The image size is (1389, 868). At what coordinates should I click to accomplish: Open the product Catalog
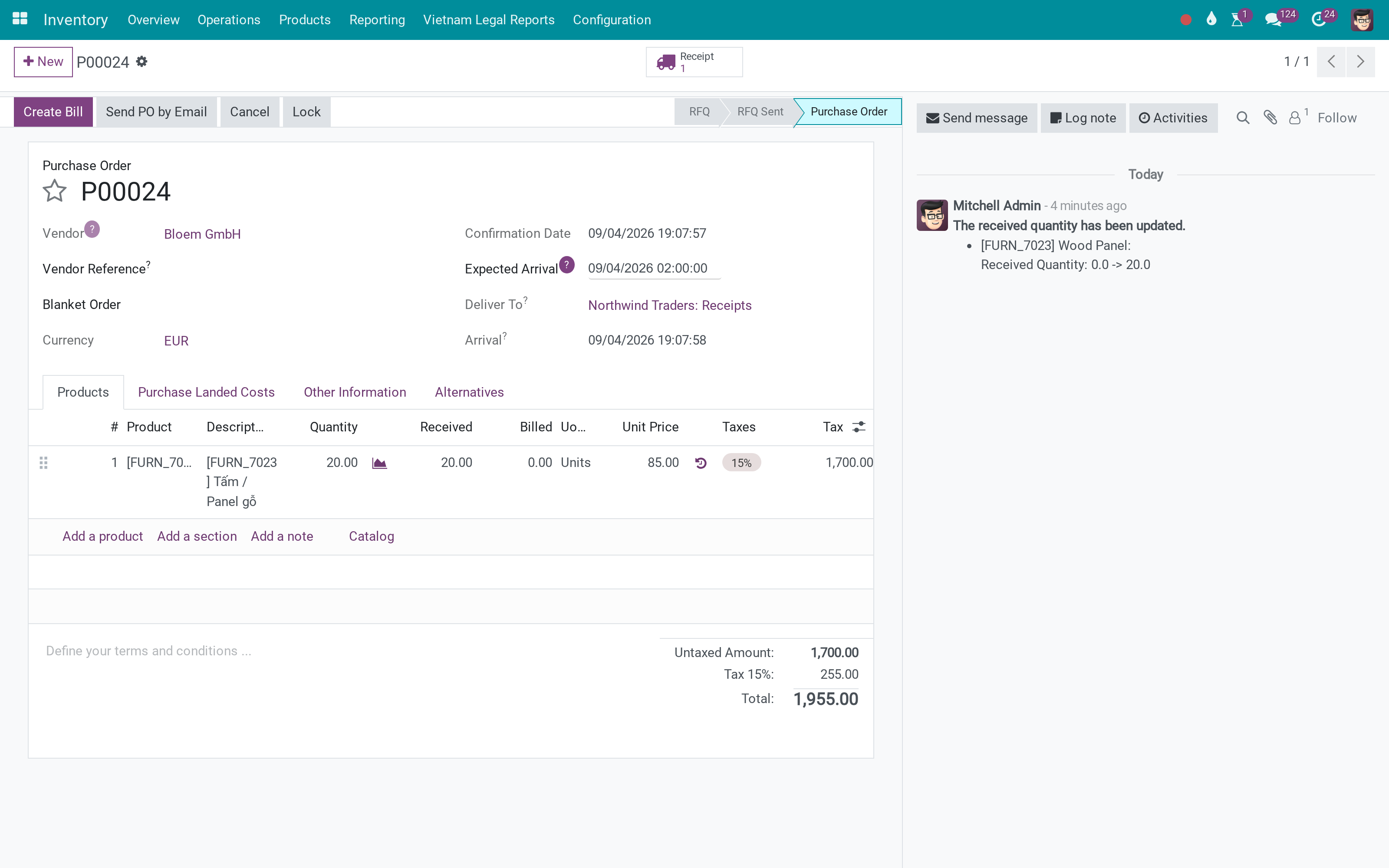372,536
